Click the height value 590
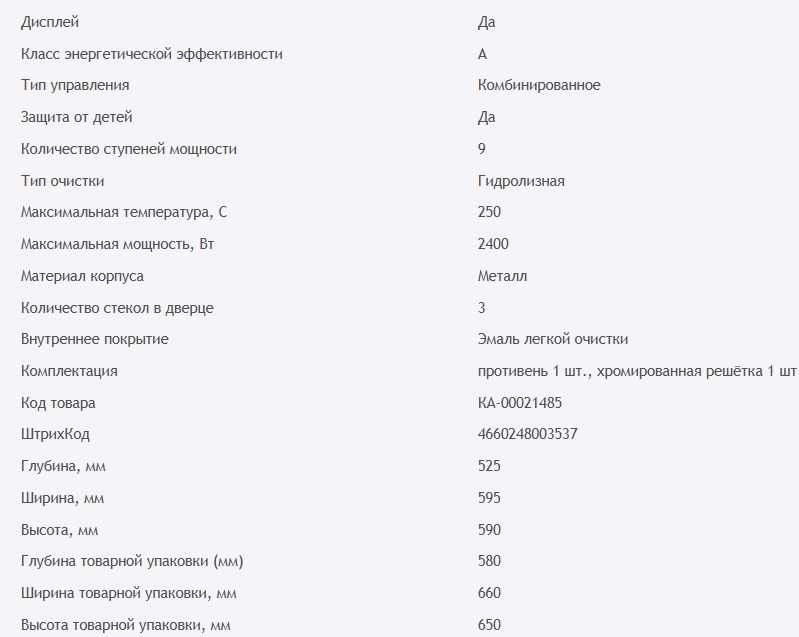This screenshot has height=637, width=799. click(490, 530)
